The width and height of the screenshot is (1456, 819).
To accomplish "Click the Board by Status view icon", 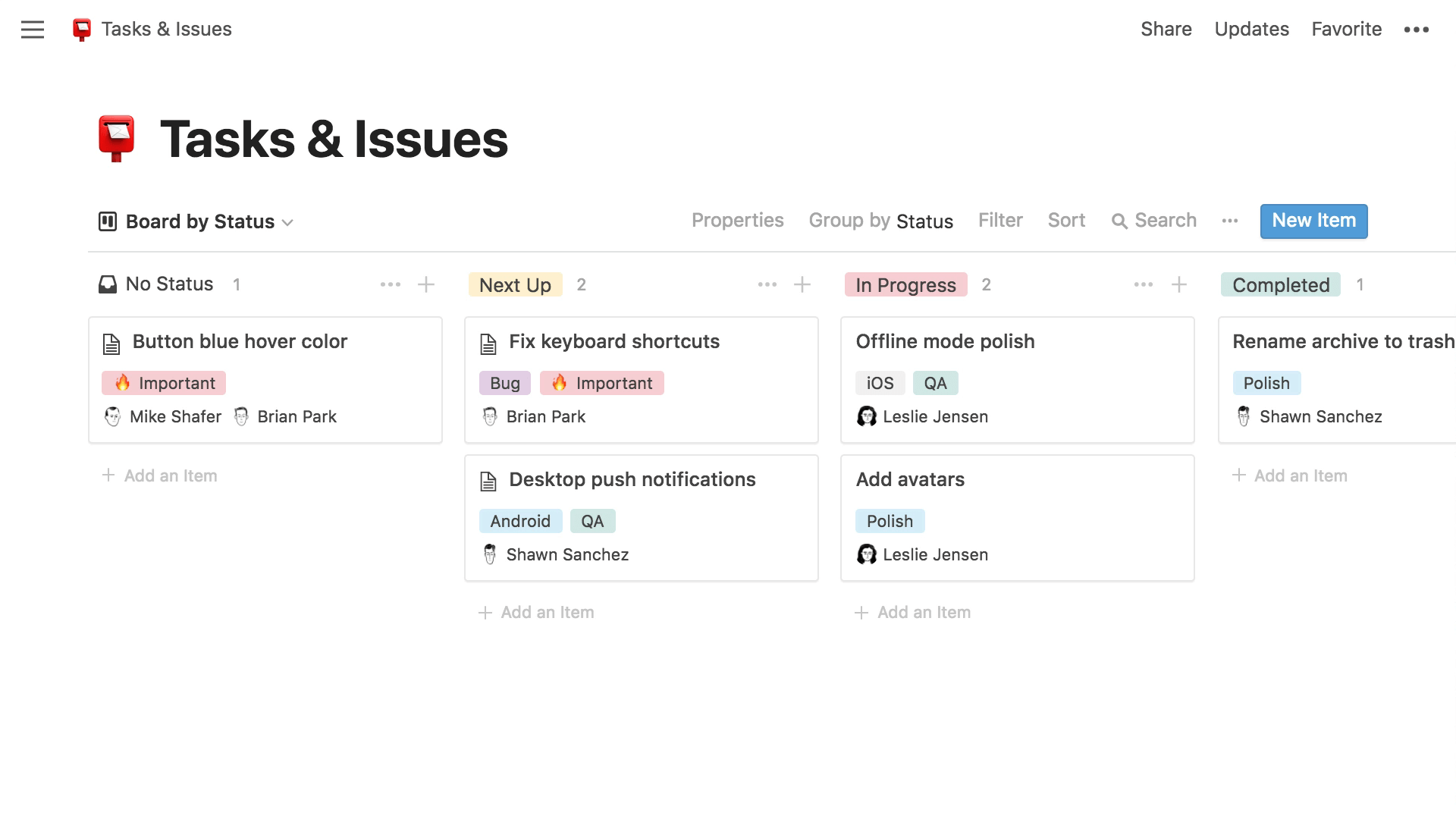I will point(107,221).
